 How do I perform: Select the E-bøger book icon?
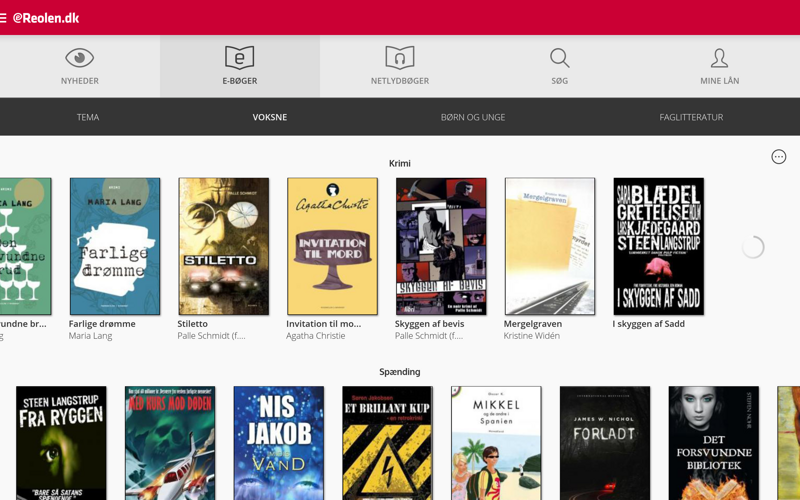coord(240,58)
